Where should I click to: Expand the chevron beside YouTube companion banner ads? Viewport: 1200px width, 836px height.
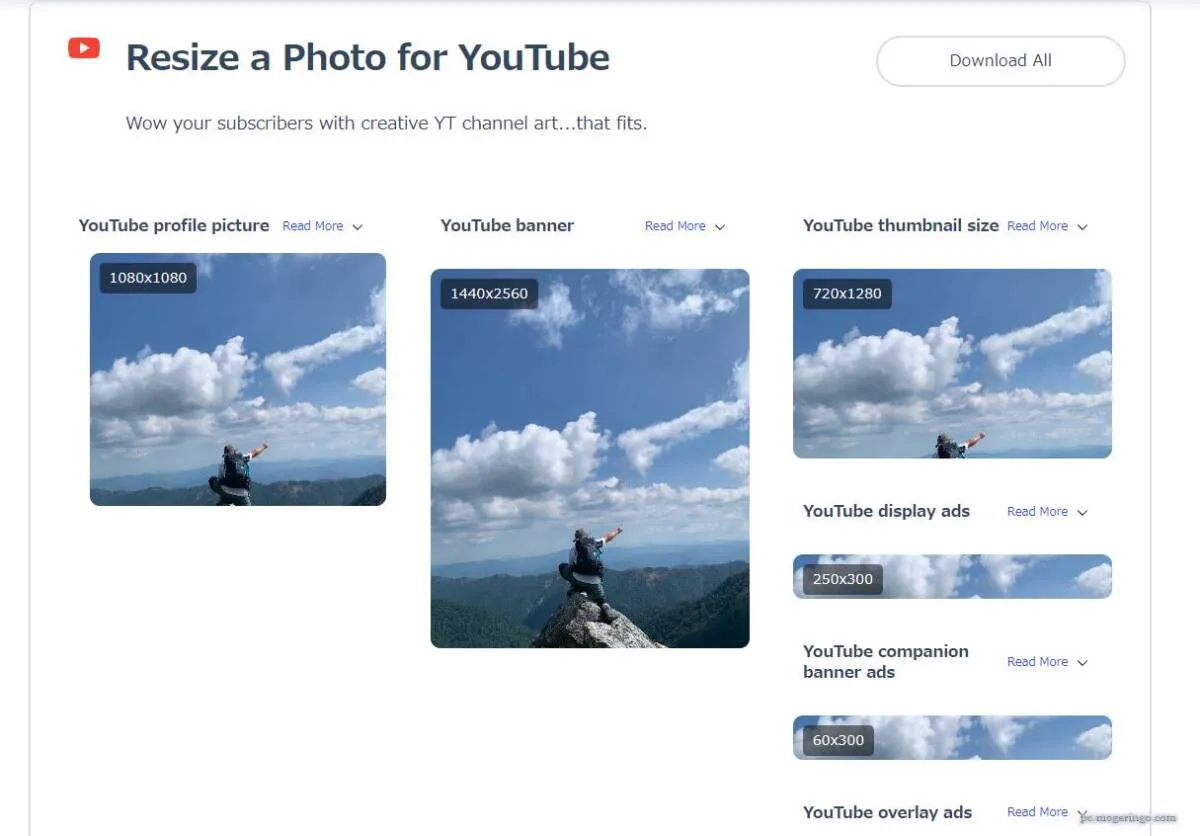[x=1082, y=662]
